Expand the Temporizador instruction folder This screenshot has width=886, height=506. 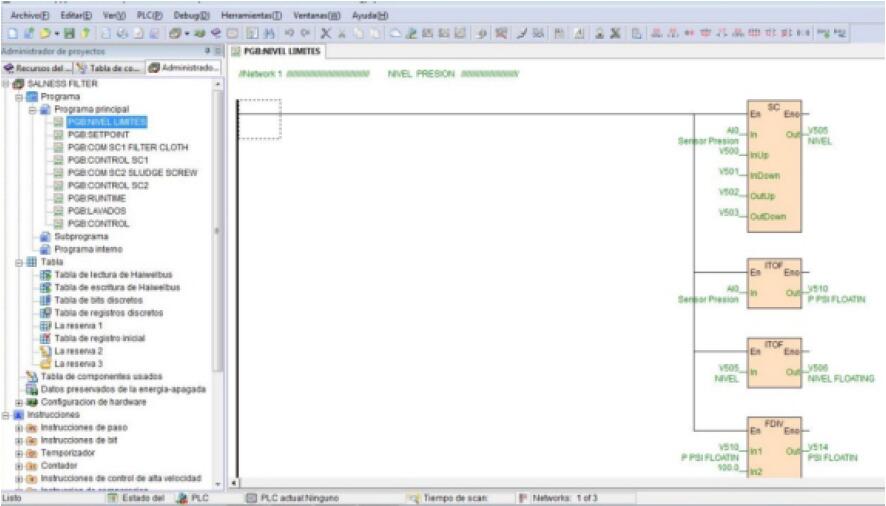(x=19, y=453)
